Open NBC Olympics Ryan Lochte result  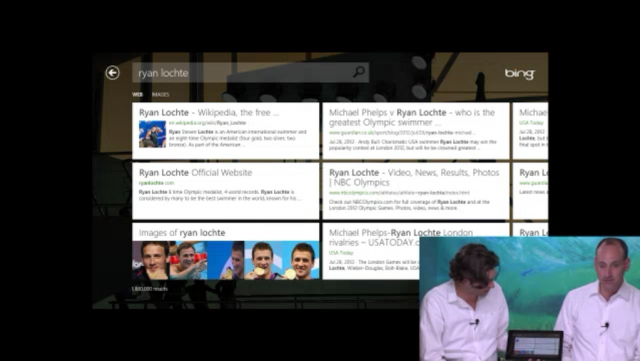click(414, 177)
